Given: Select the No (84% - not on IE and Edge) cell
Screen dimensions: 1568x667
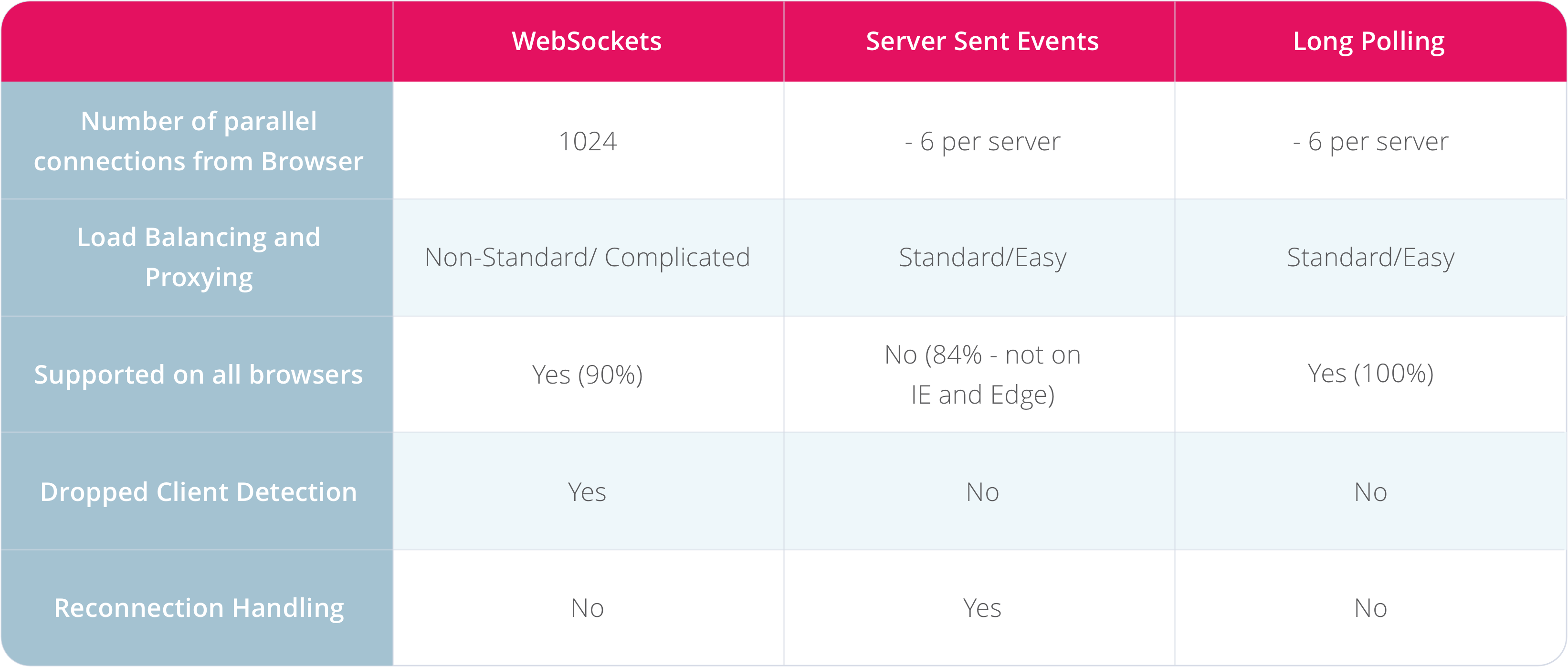Looking at the screenshot, I should 982,374.
